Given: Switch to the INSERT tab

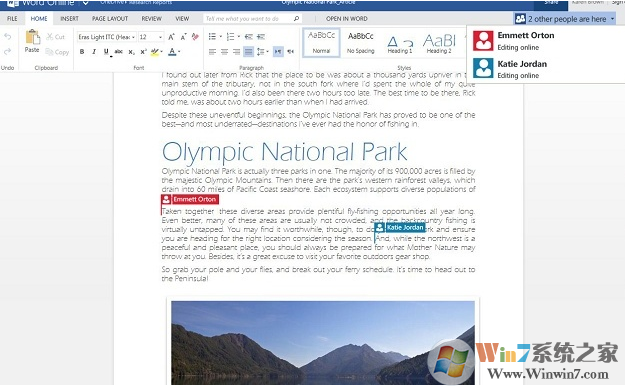Looking at the screenshot, I should tap(69, 19).
